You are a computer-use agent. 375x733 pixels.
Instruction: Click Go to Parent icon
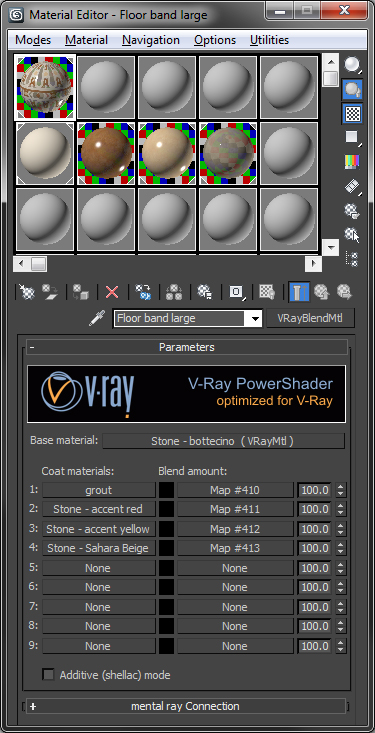pos(322,292)
